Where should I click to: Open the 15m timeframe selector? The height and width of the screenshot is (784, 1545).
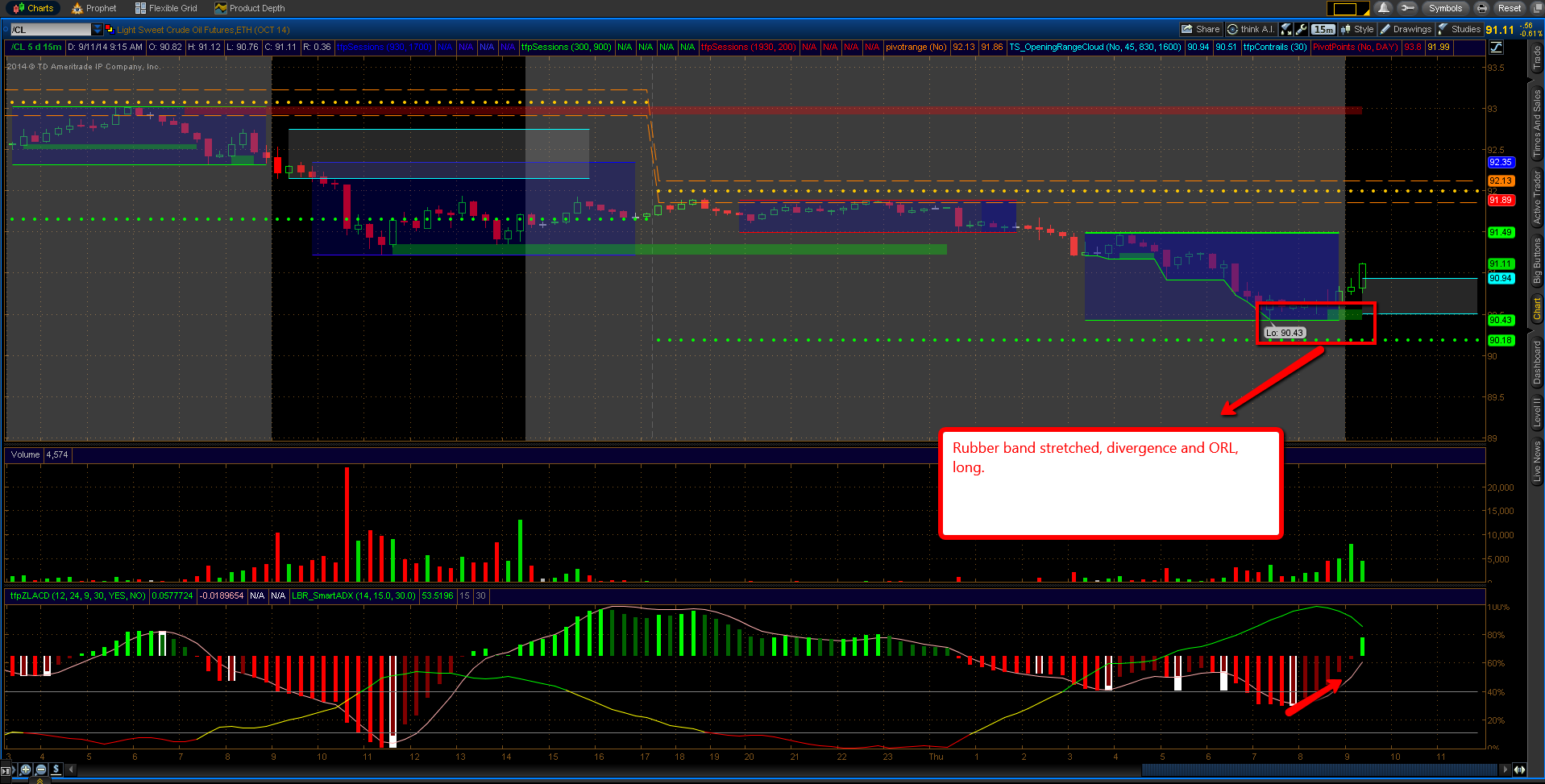pyautogui.click(x=1323, y=29)
